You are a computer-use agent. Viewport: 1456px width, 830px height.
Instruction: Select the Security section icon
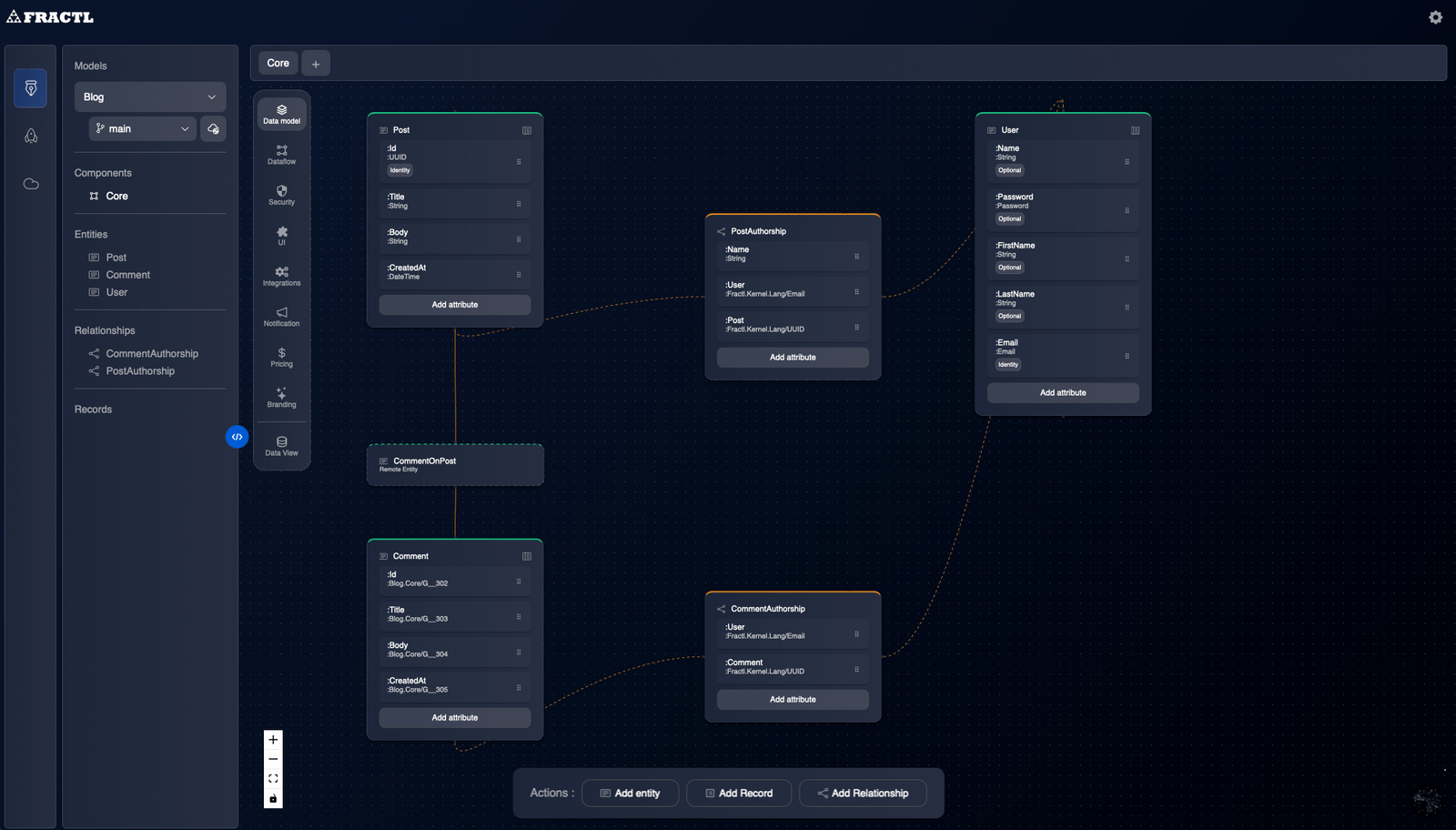tap(281, 195)
